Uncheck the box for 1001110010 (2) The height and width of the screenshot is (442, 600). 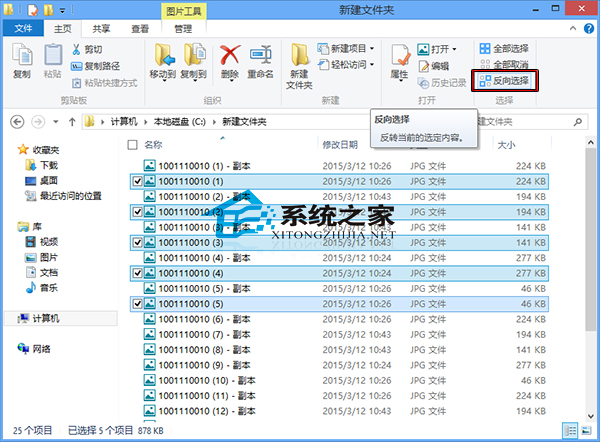point(137,212)
